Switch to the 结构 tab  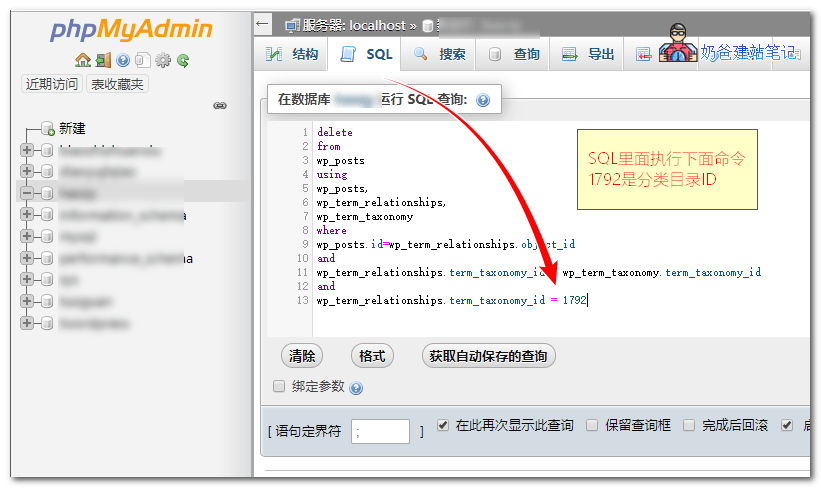pos(293,54)
